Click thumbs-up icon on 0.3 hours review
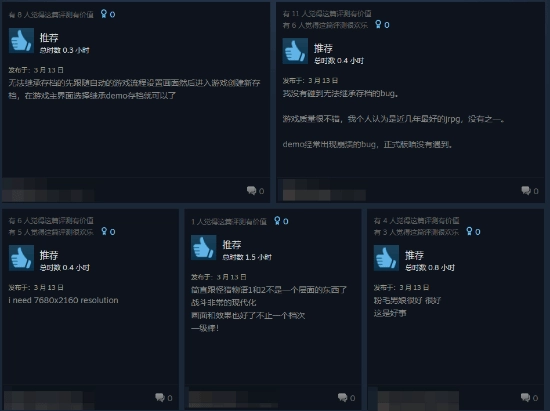The width and height of the screenshot is (550, 411). point(21,41)
